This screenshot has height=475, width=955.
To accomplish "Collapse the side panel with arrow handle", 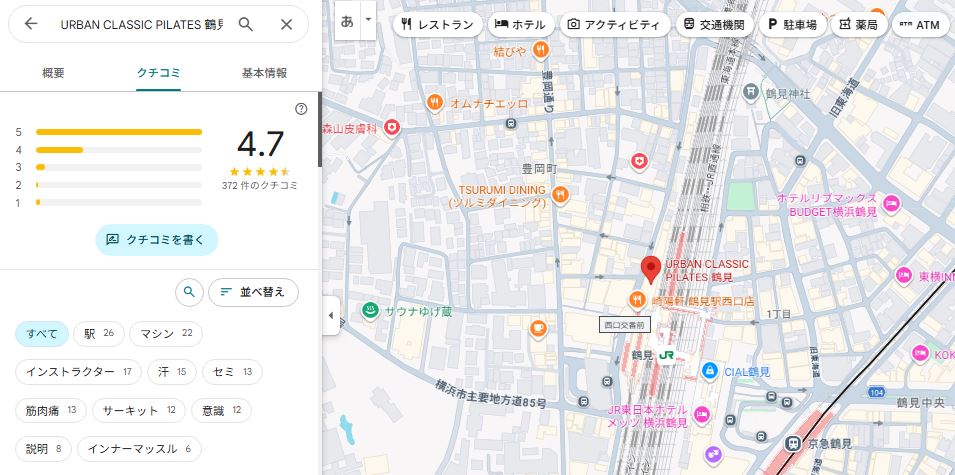I will pos(330,316).
